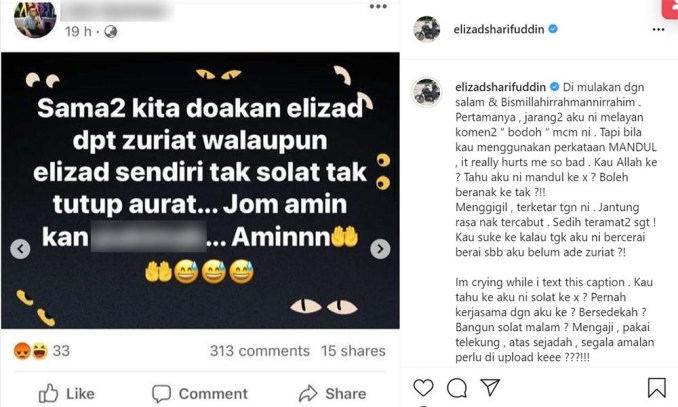678x407 pixels.
Task: Open the reactions list showing 33
Action: point(42,351)
